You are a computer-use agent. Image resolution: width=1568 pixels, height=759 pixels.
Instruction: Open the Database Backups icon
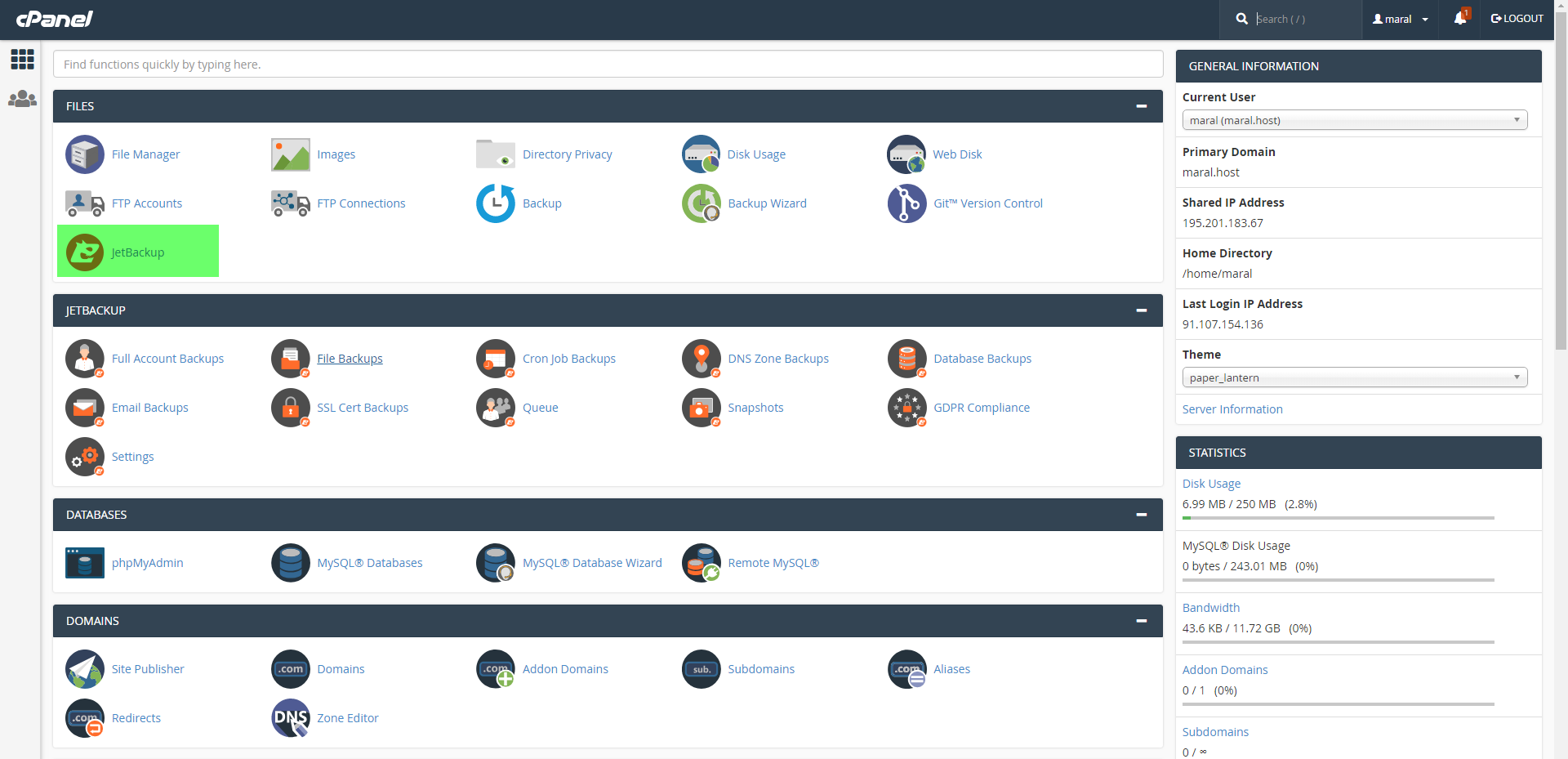pyautogui.click(x=906, y=359)
